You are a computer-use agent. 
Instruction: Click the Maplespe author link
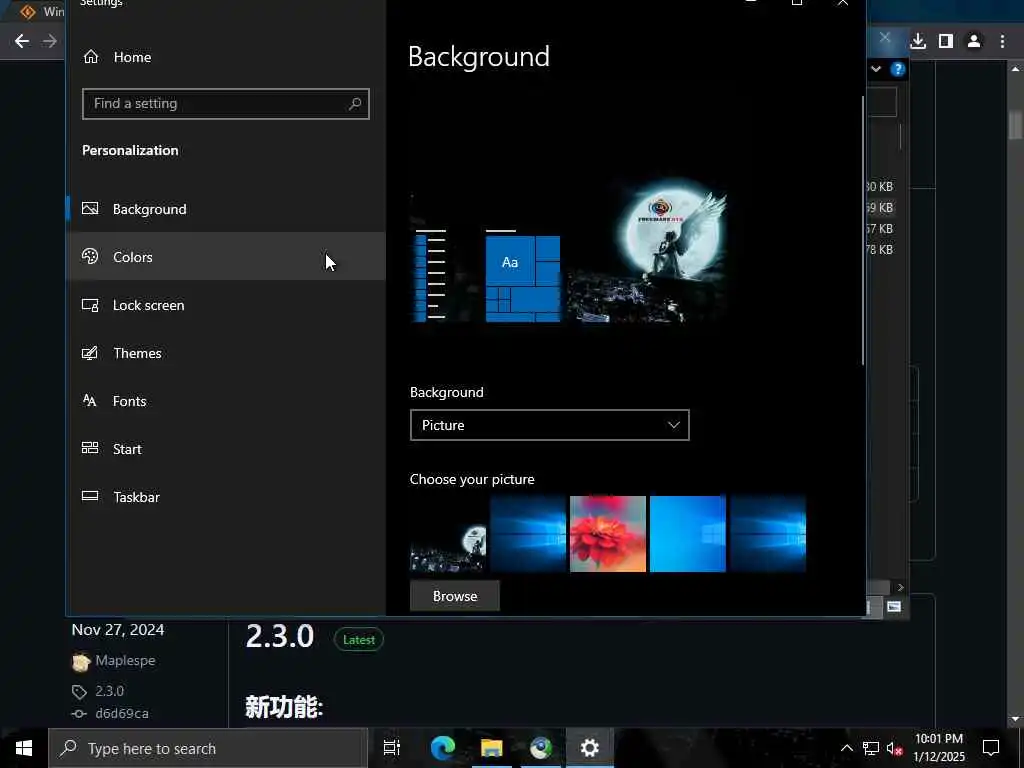click(125, 660)
